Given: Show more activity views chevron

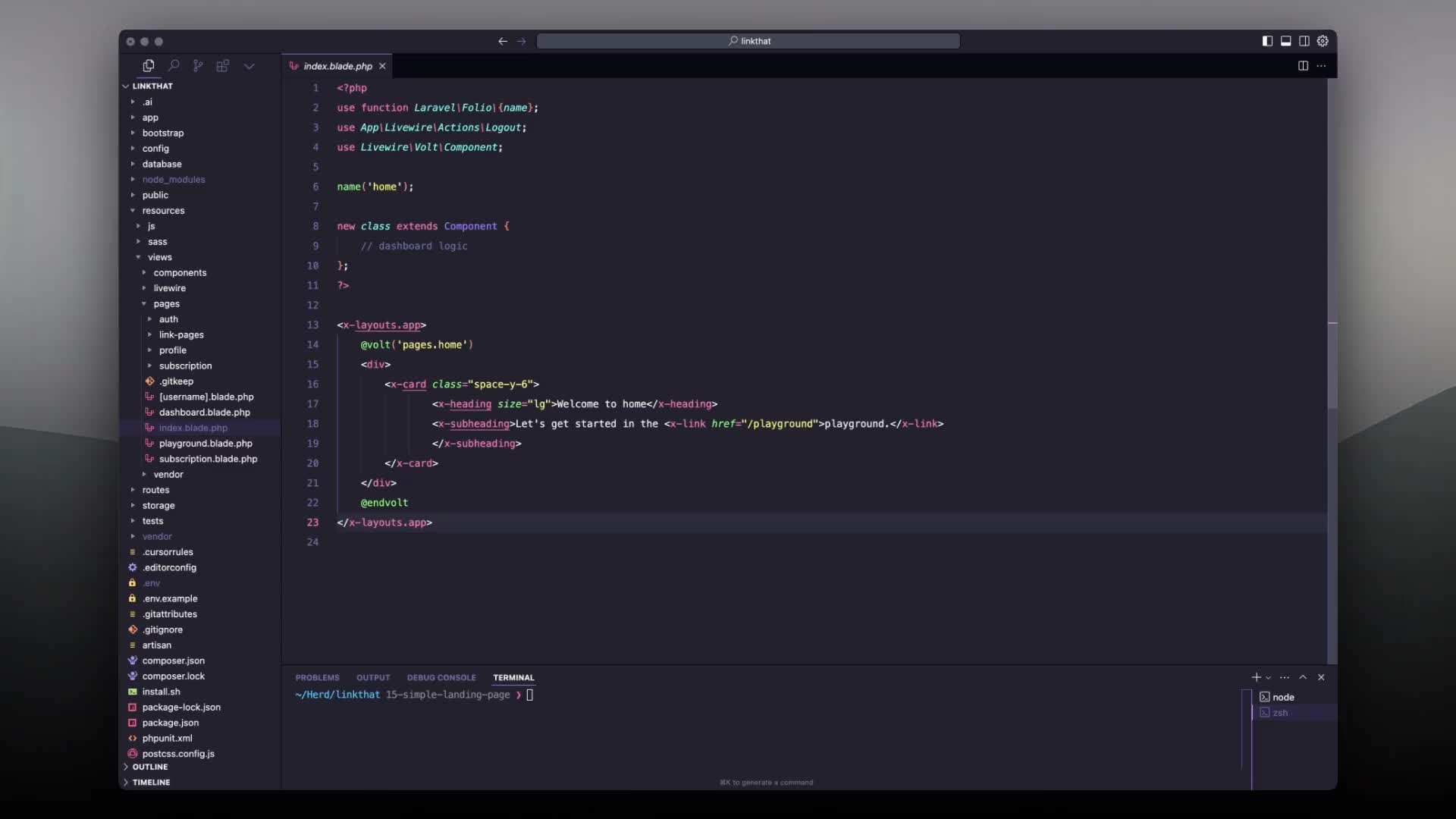Looking at the screenshot, I should [249, 67].
